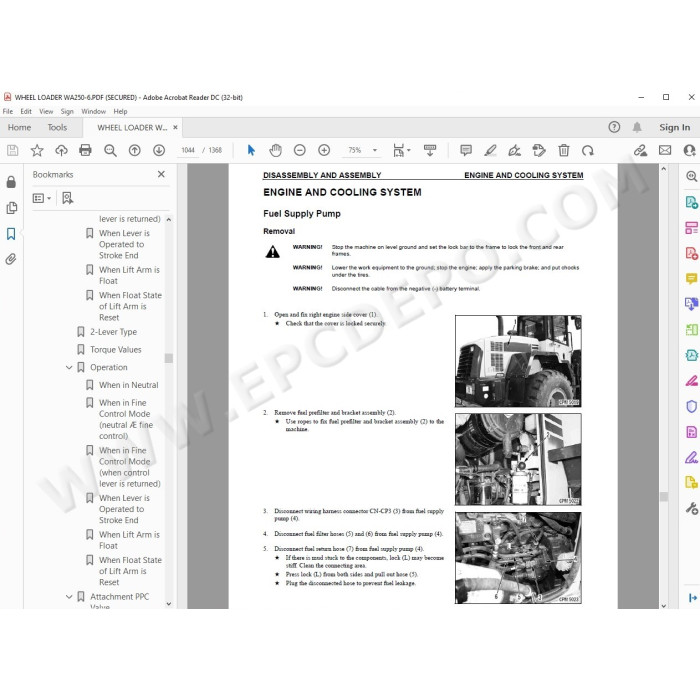
Task: Open 2-Lever Type bookmark
Action: 113,332
